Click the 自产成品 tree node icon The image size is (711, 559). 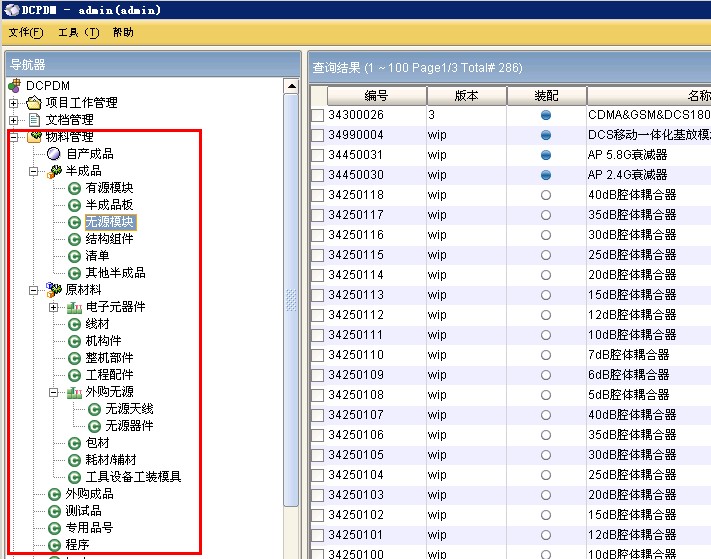pos(54,154)
